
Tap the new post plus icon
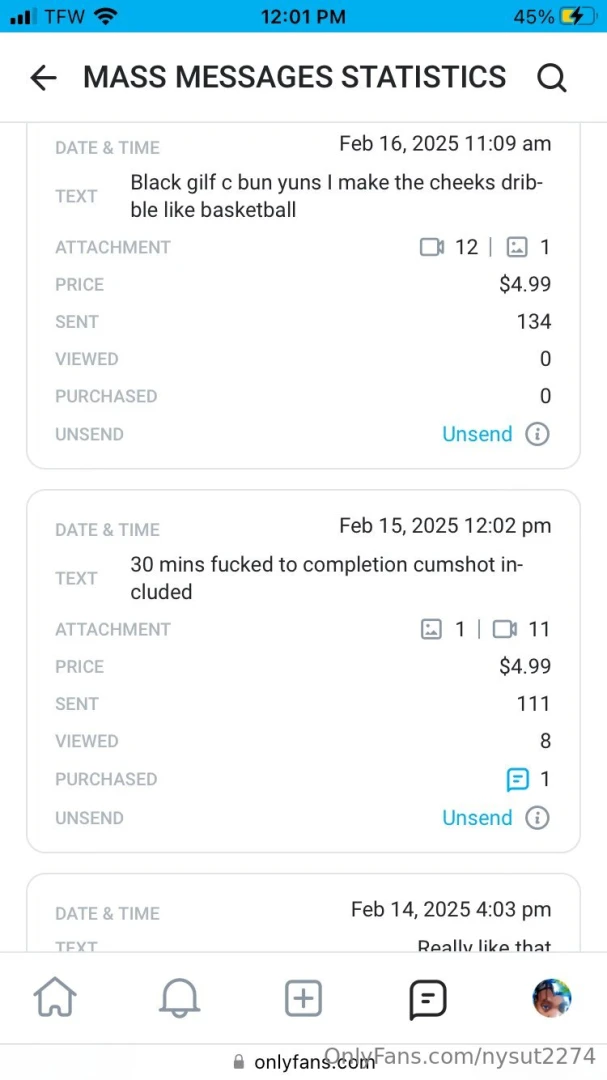point(303,998)
